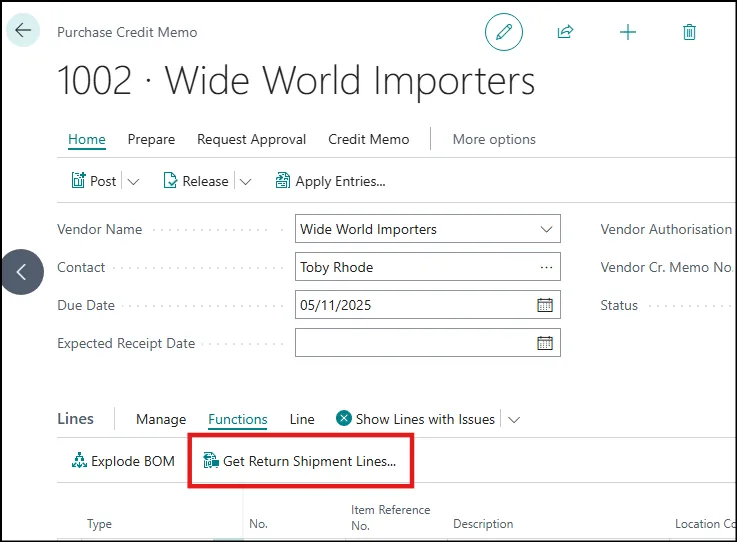Create new document with plus icon
The image size is (737, 542).
tap(627, 32)
